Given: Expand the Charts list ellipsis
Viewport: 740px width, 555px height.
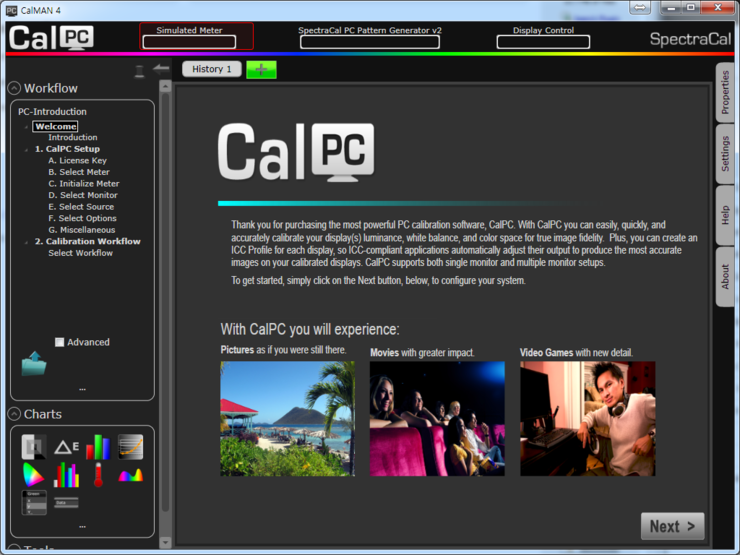Looking at the screenshot, I should pos(83,526).
